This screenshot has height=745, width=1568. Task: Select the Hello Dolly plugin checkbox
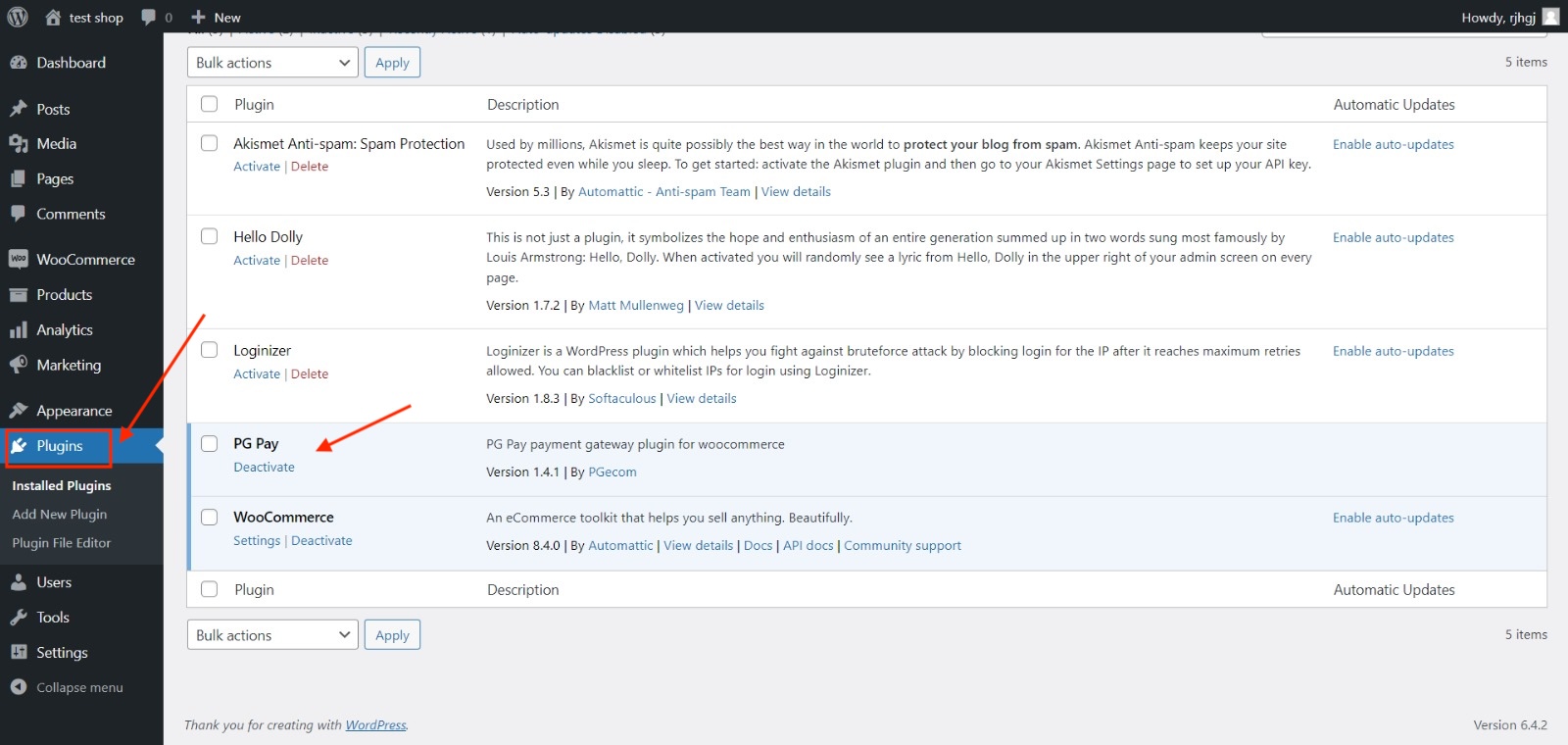pyautogui.click(x=209, y=236)
